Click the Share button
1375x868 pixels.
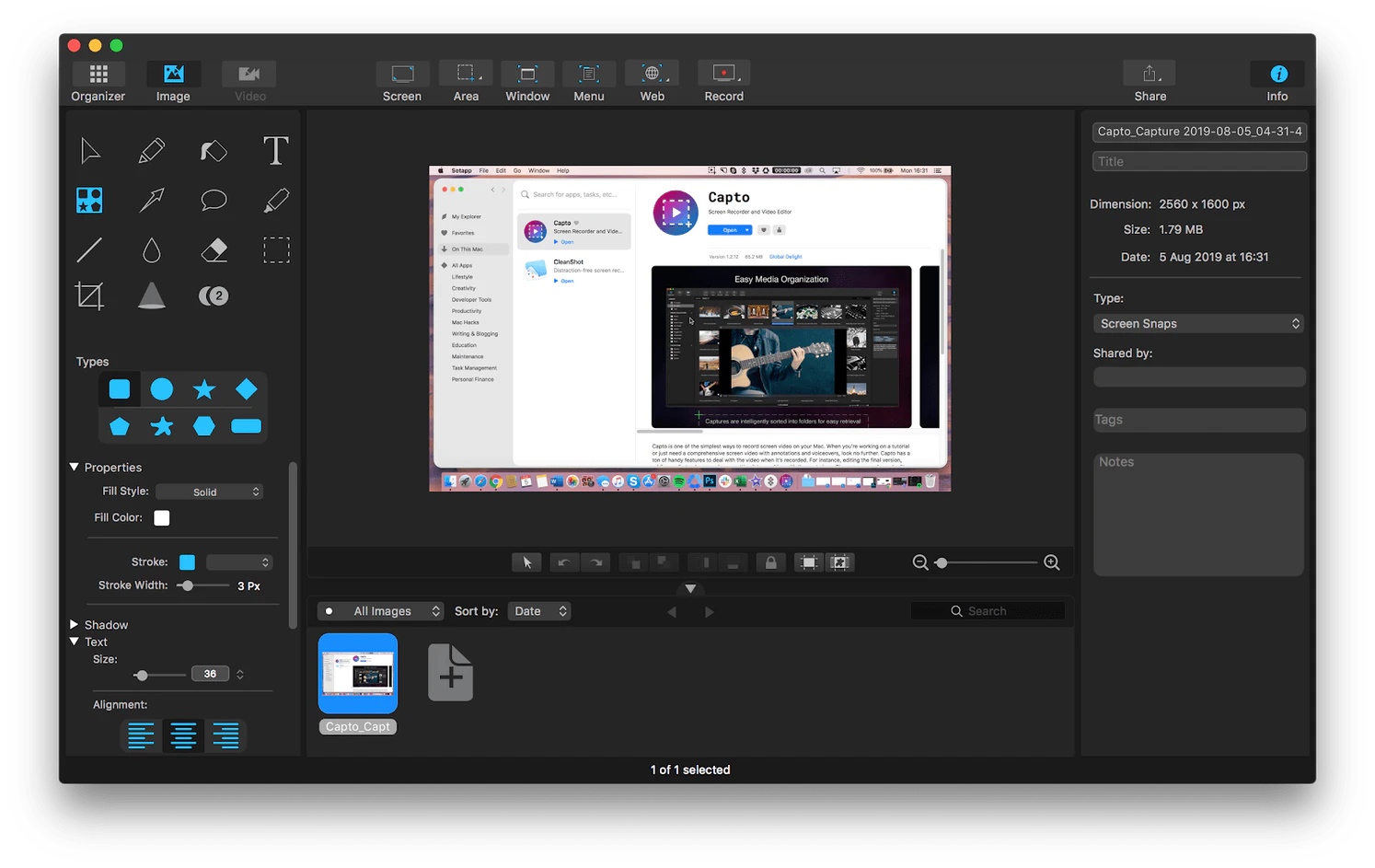[1149, 80]
